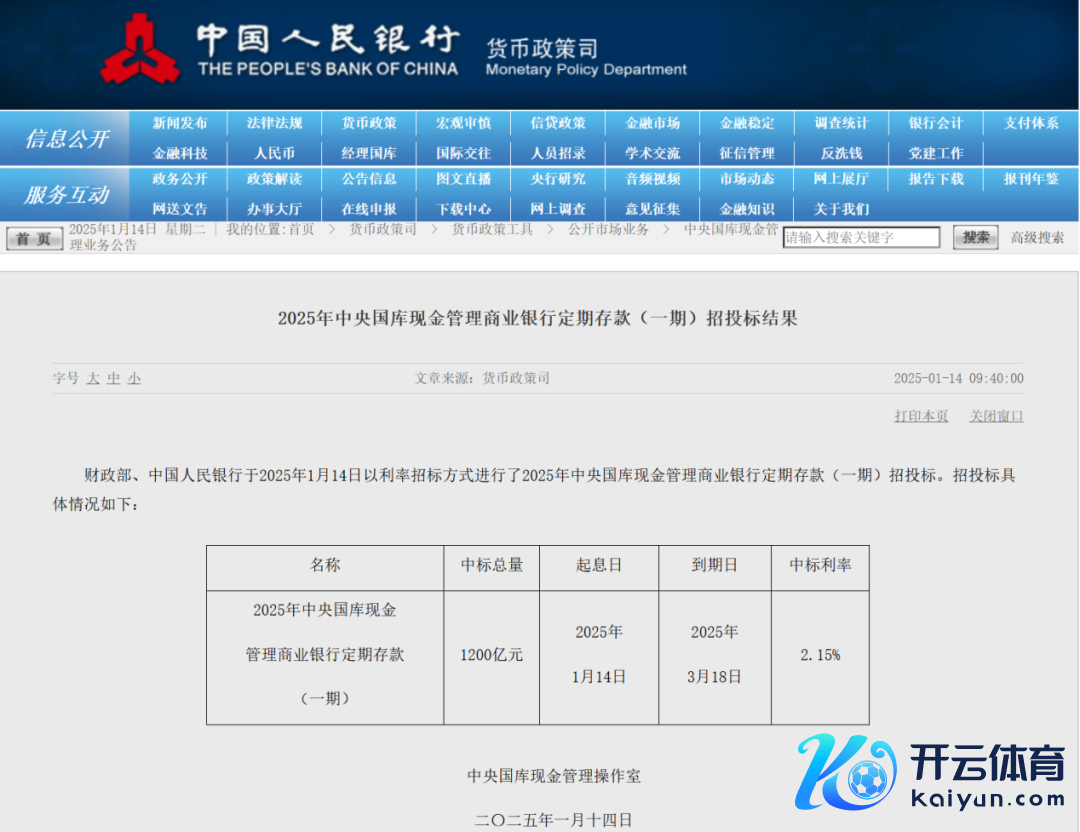The height and width of the screenshot is (832, 1080).
Task: Open 公告信息 under 服务互动
Action: coord(369,179)
